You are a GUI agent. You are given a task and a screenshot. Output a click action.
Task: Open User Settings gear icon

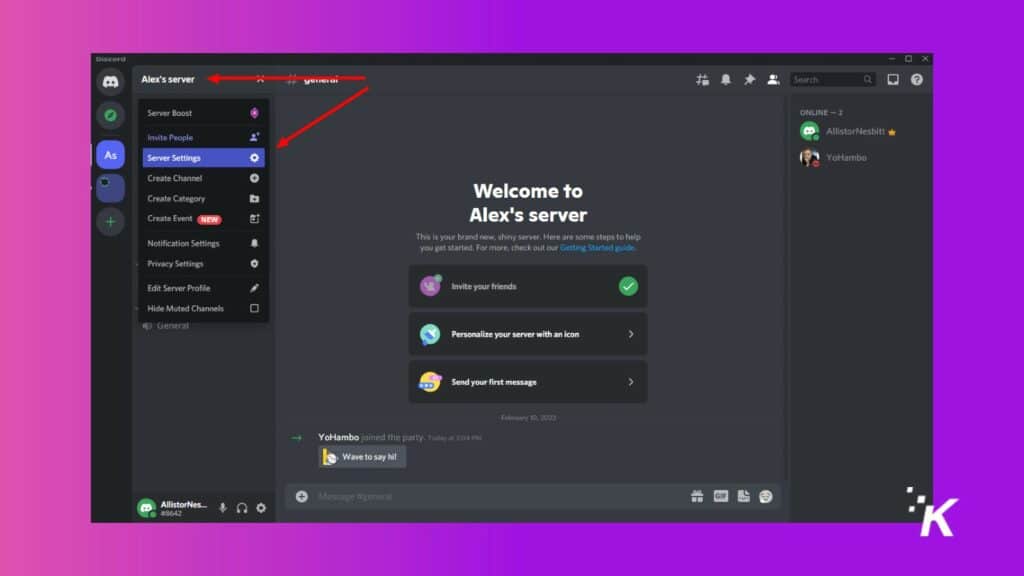(261, 508)
